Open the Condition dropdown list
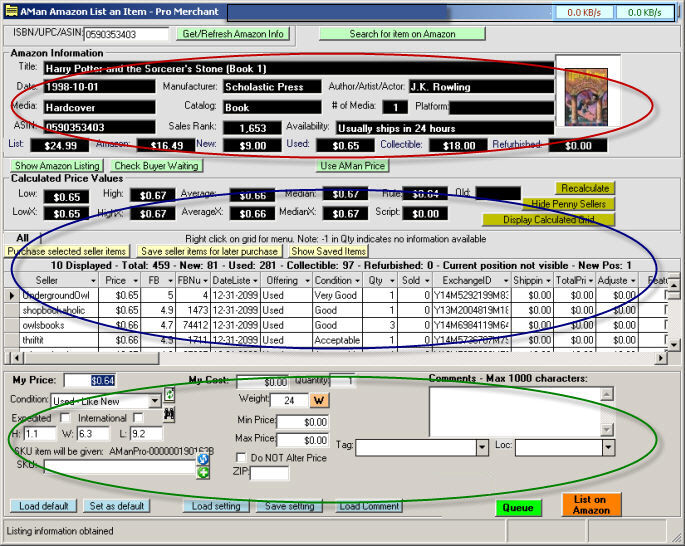Image resolution: width=685 pixels, height=546 pixels. 153,400
